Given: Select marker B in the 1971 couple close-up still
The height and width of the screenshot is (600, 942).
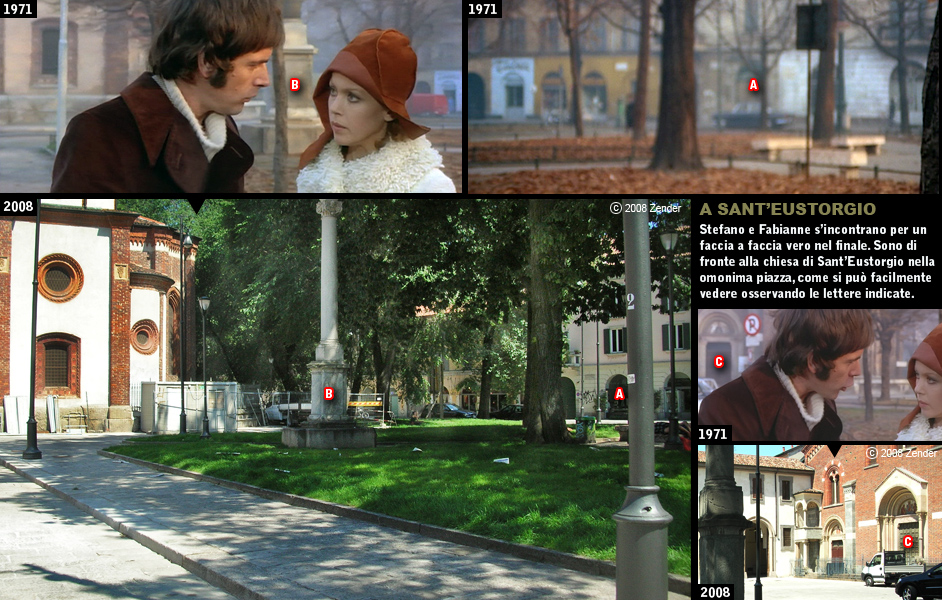Looking at the screenshot, I should [295, 85].
